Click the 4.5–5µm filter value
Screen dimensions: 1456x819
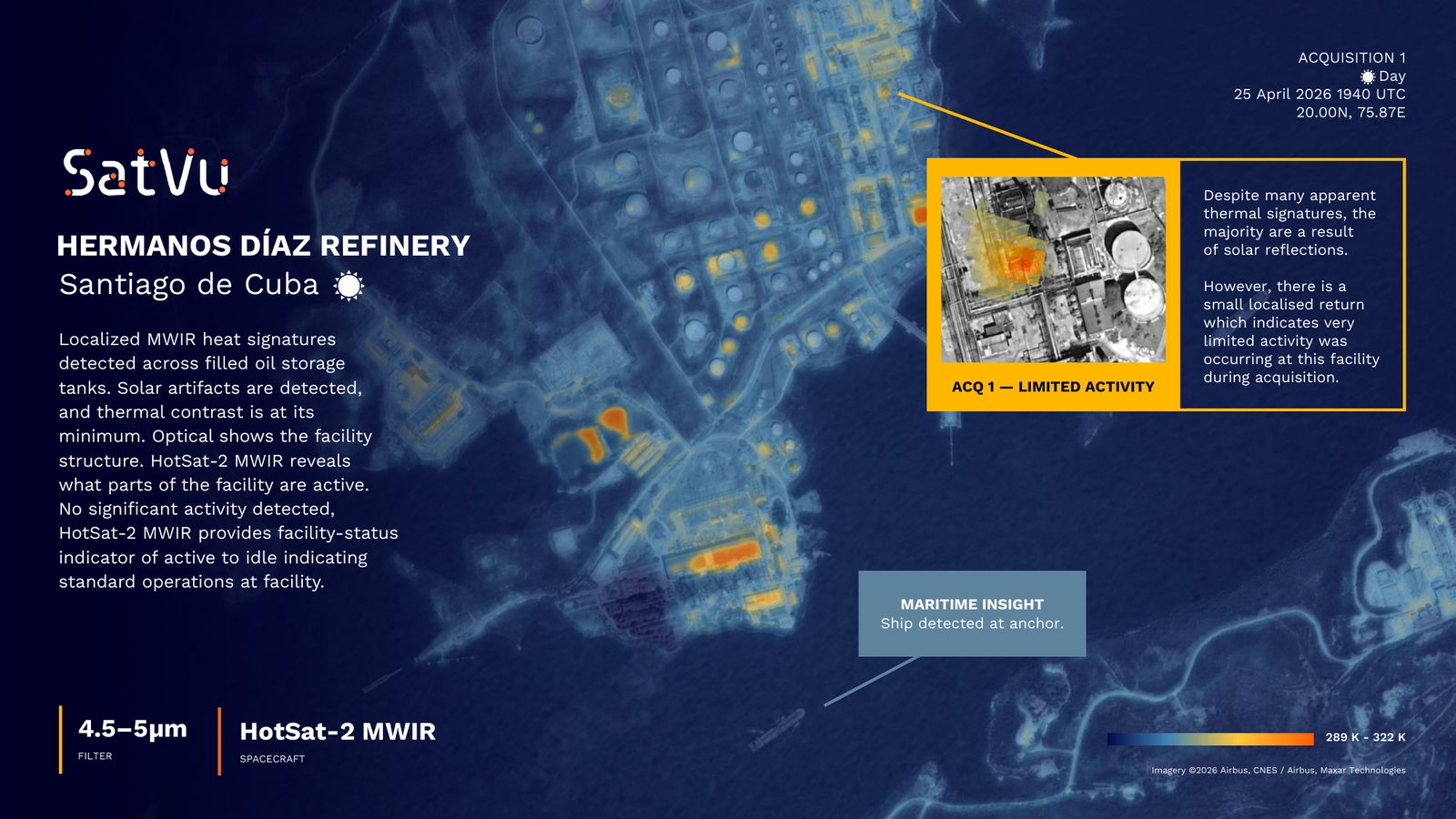coord(133,729)
